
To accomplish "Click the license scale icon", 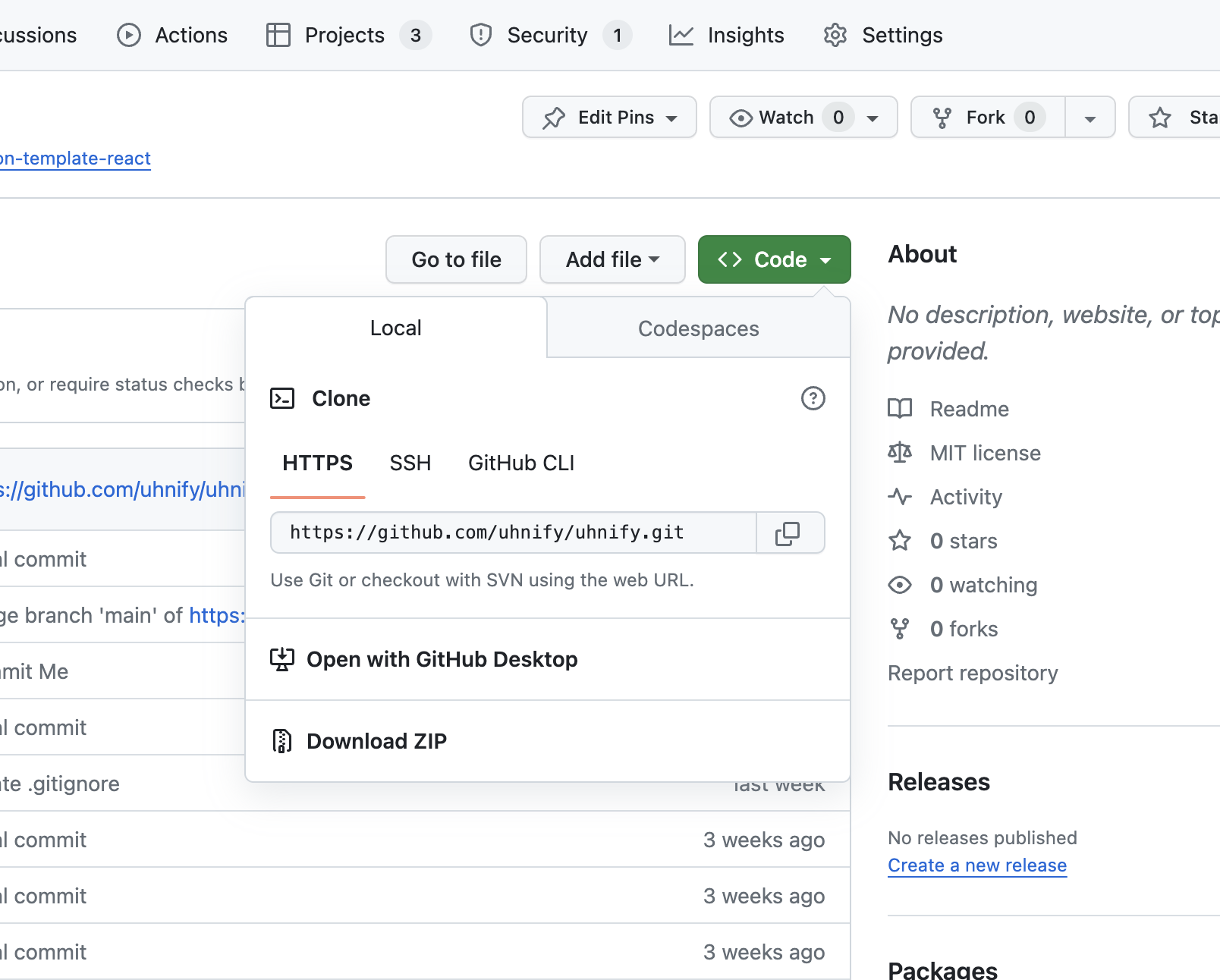I will coord(900,453).
